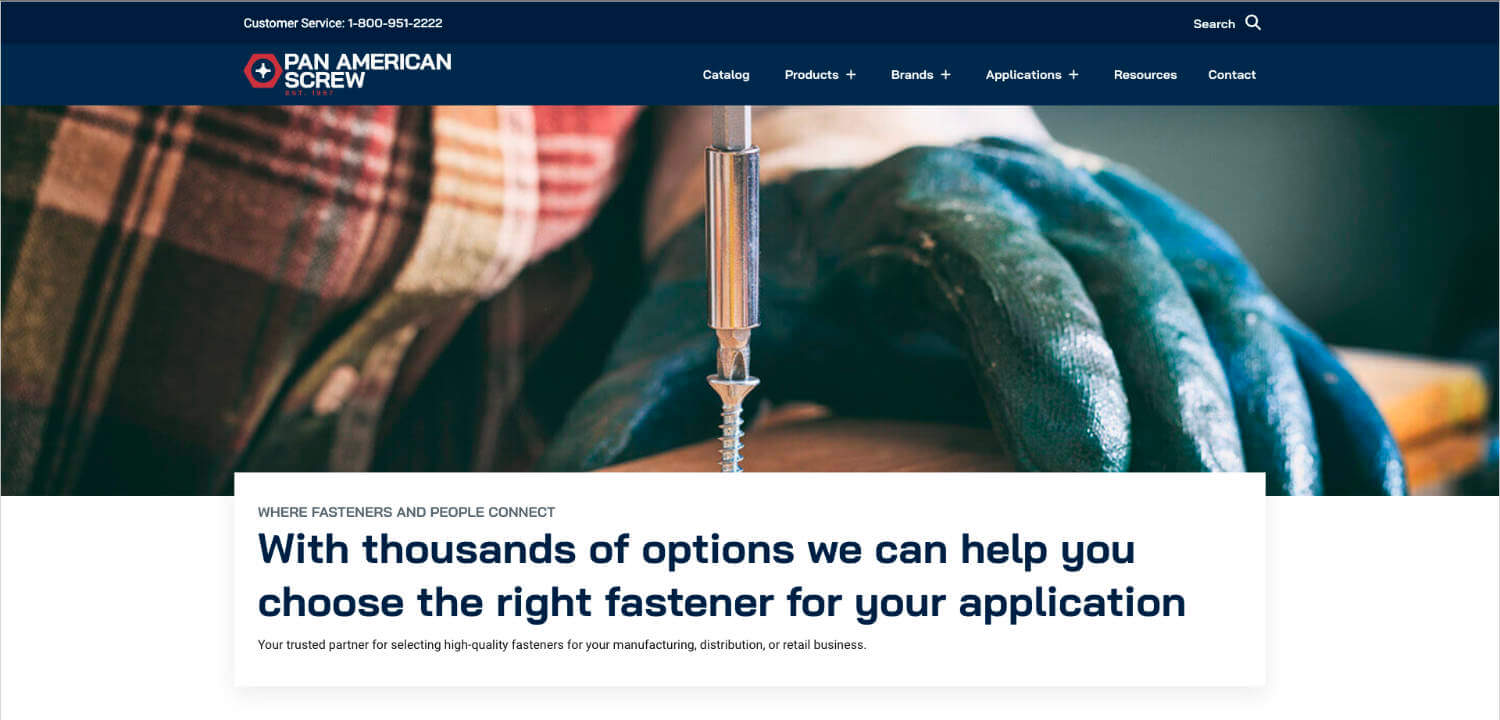Click the Pan American Screw wordmark
1500x720 pixels.
click(x=367, y=71)
